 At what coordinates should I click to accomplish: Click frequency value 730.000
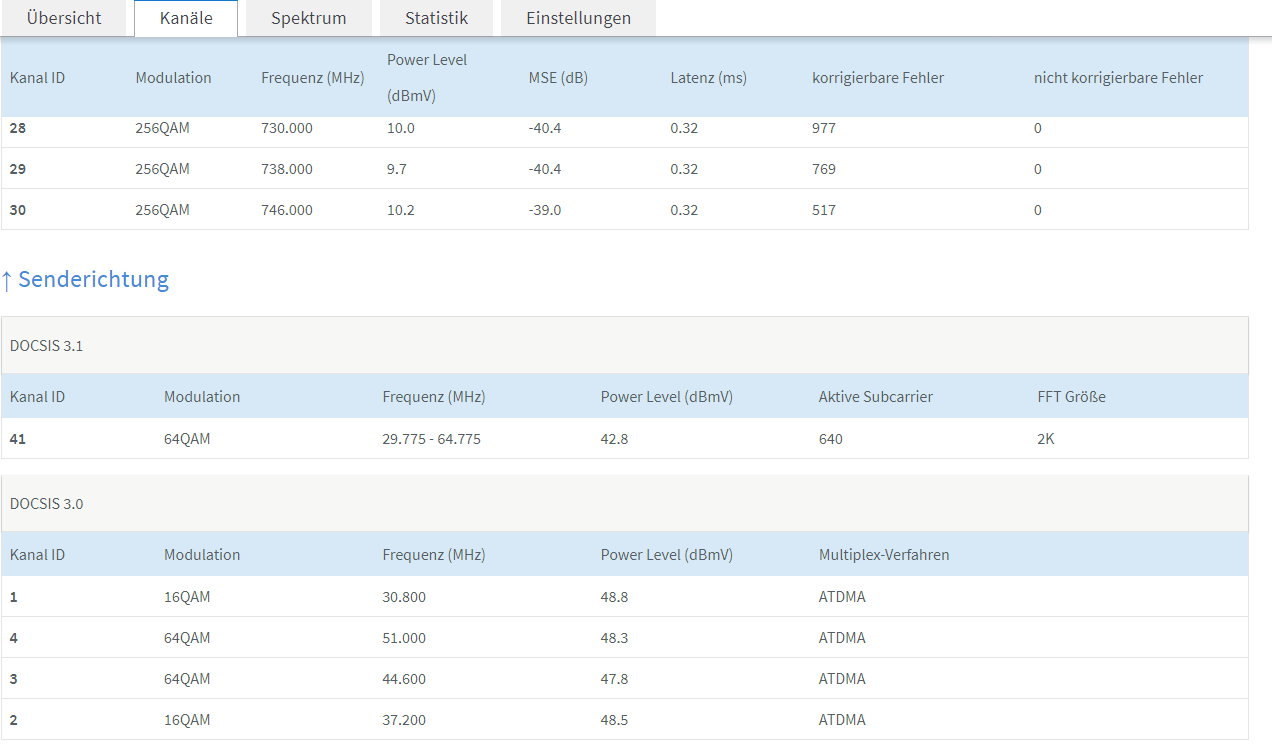click(287, 128)
